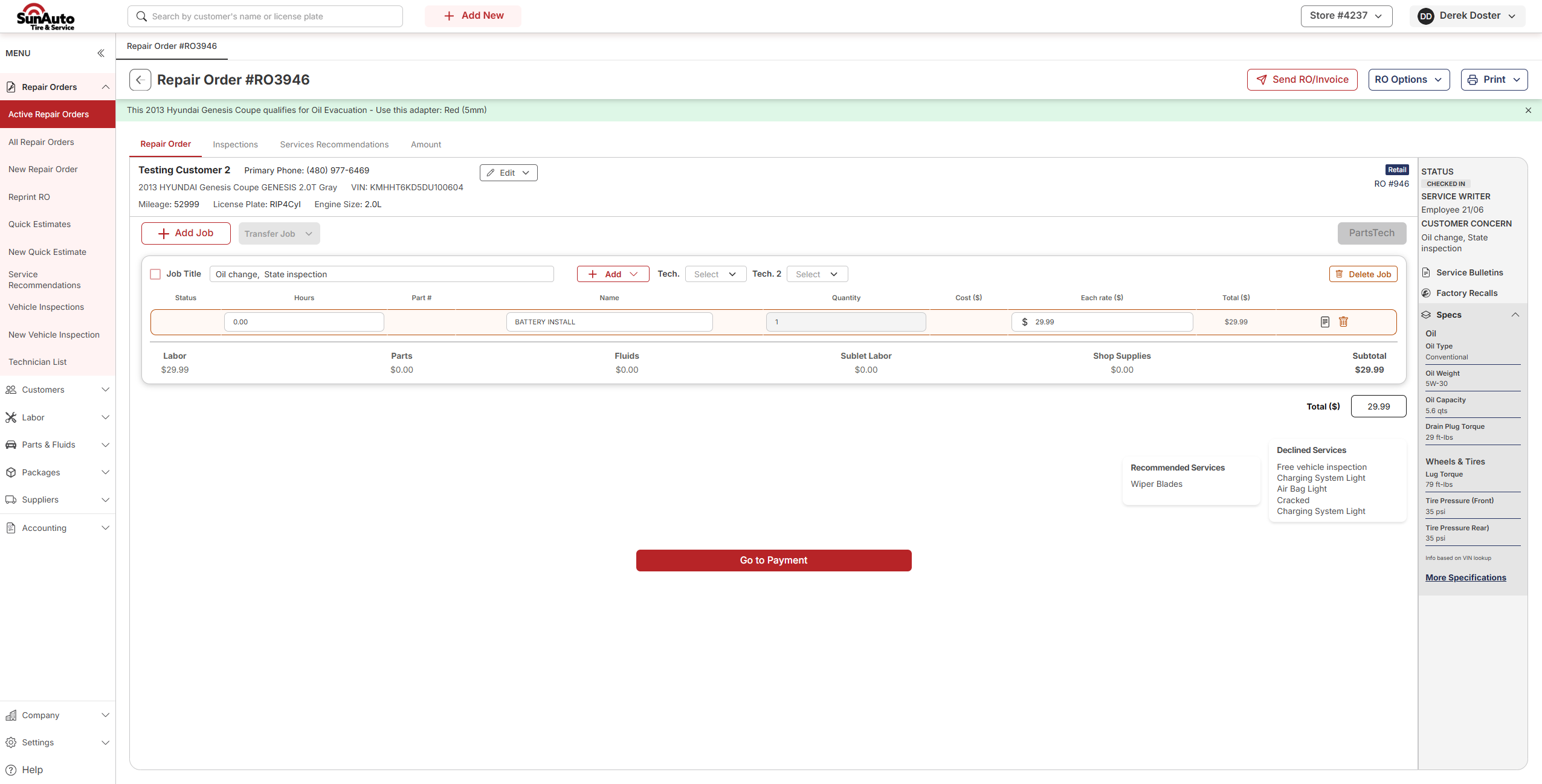Click the Labor wrench icon

[11, 417]
